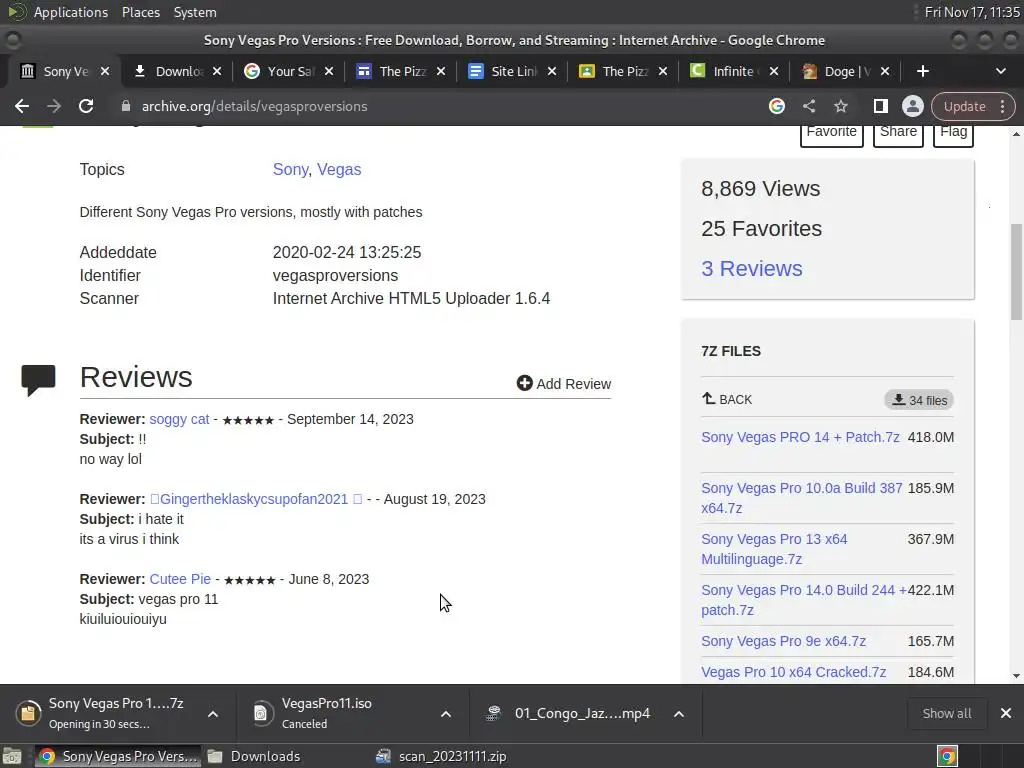Toggle the browser side panel icon

point(880,106)
